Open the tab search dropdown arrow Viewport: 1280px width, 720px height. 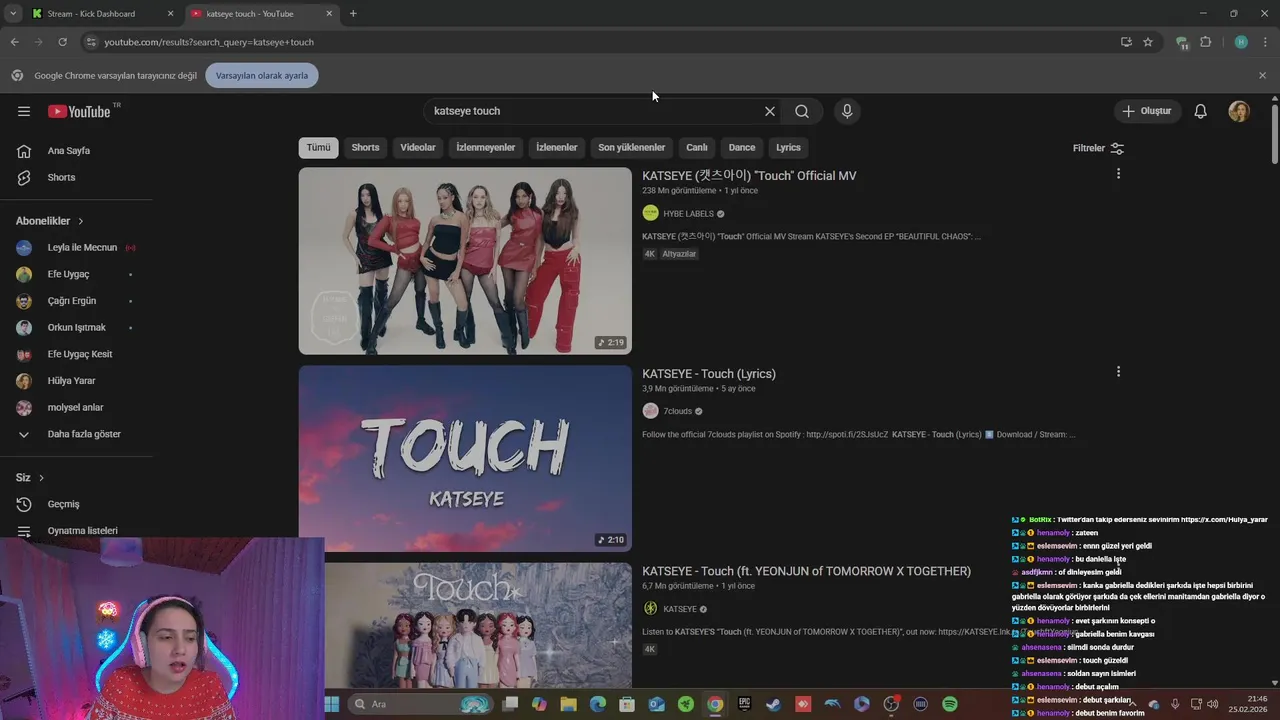click(x=12, y=13)
